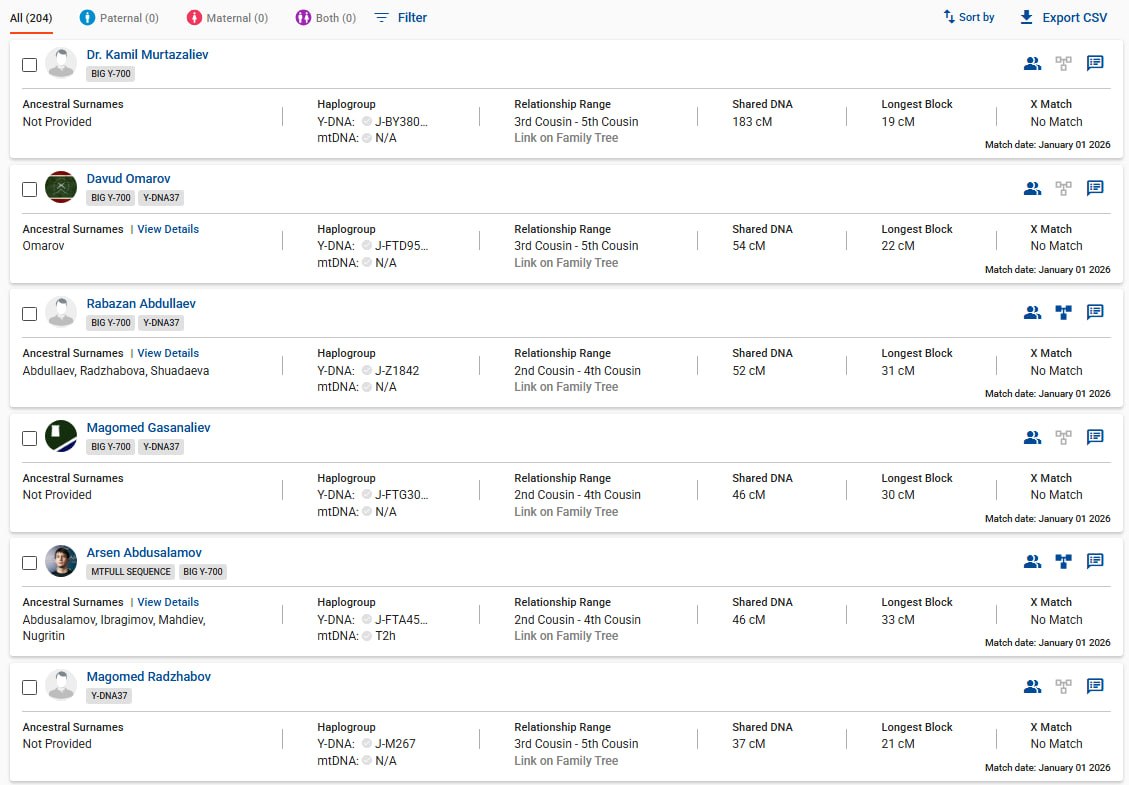This screenshot has height=785, width=1129.
Task: Click Rabazan Abdullaev's default avatar
Action: click(61, 312)
